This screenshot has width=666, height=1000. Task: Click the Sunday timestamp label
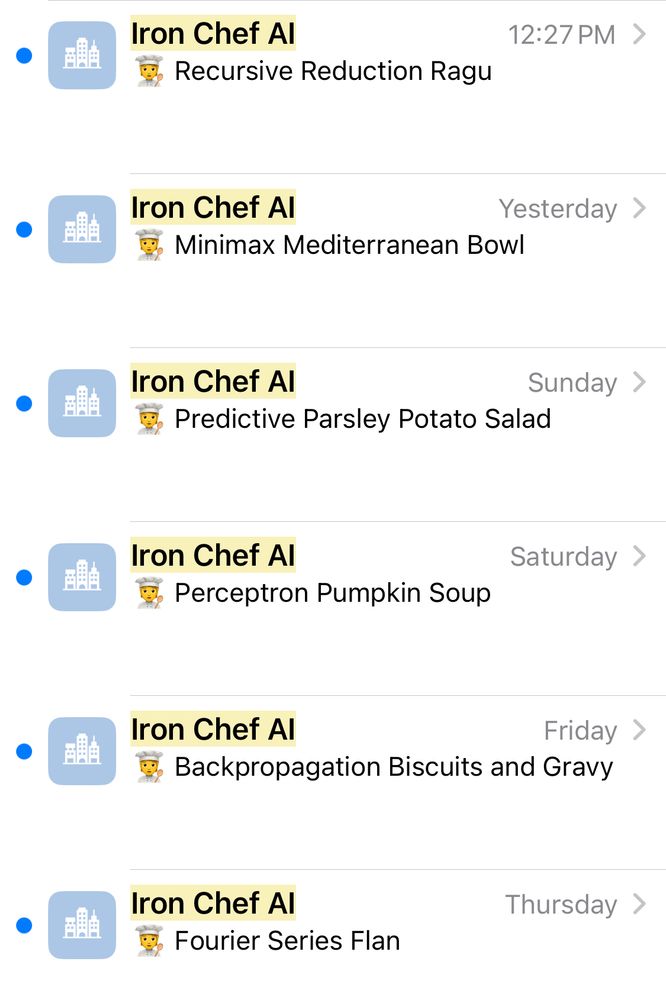coord(572,381)
